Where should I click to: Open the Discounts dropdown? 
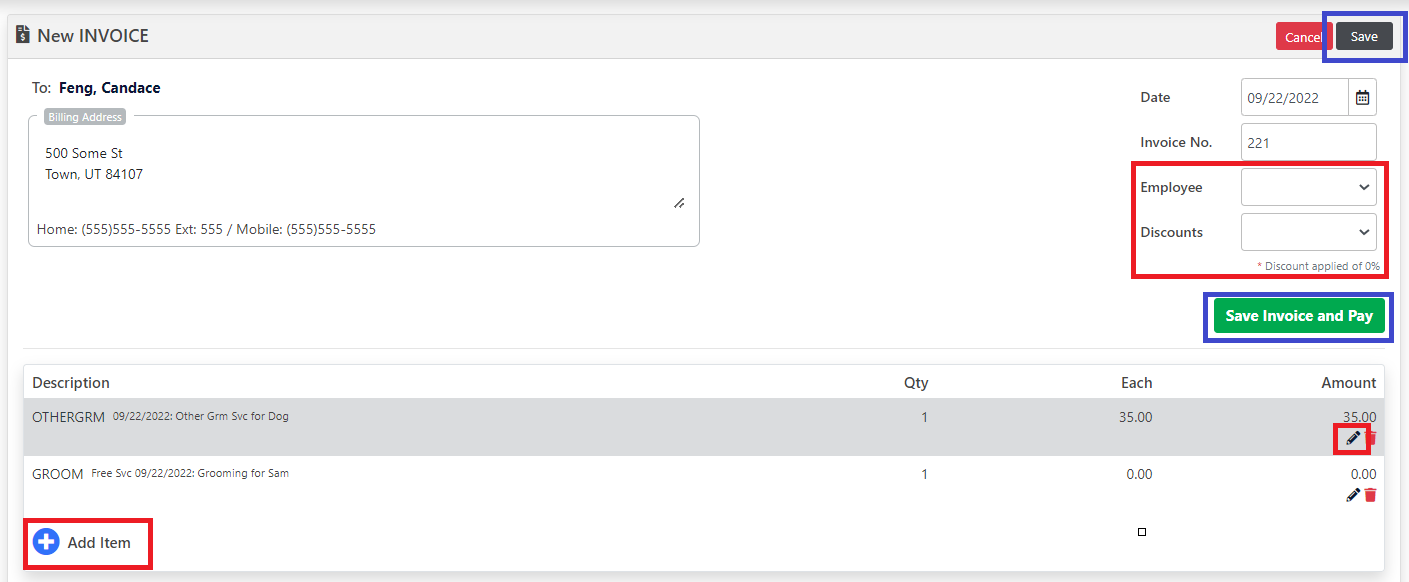[x=1308, y=232]
